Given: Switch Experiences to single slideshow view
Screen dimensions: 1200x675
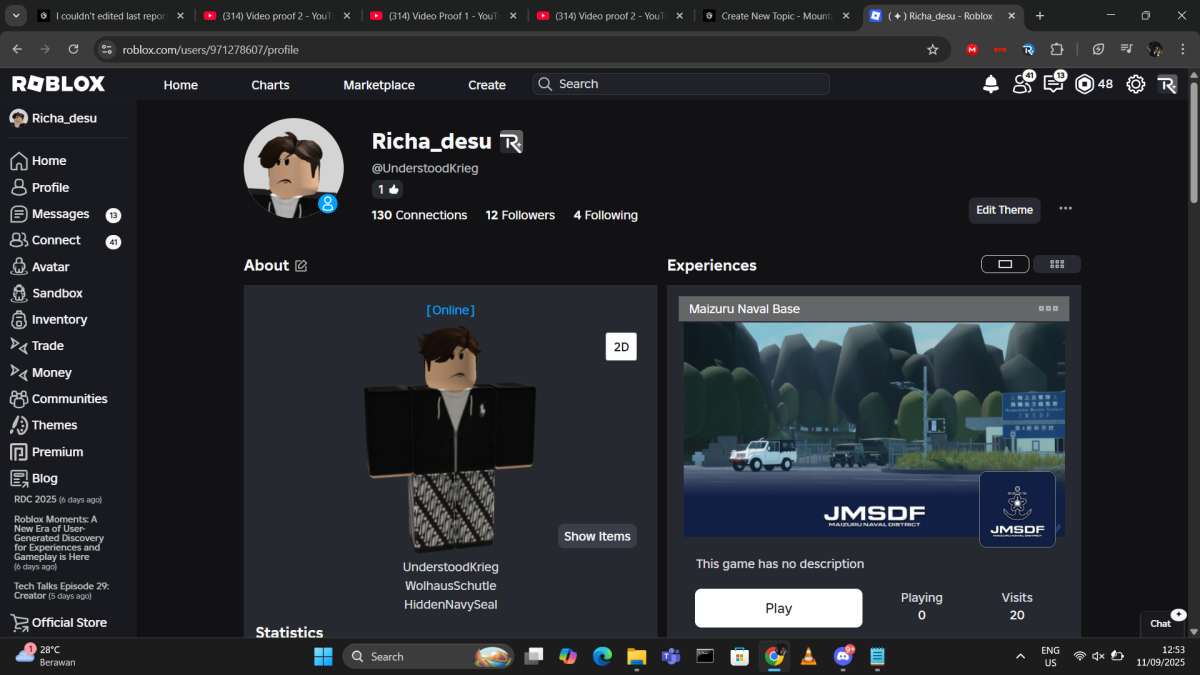Looking at the screenshot, I should tap(1006, 264).
